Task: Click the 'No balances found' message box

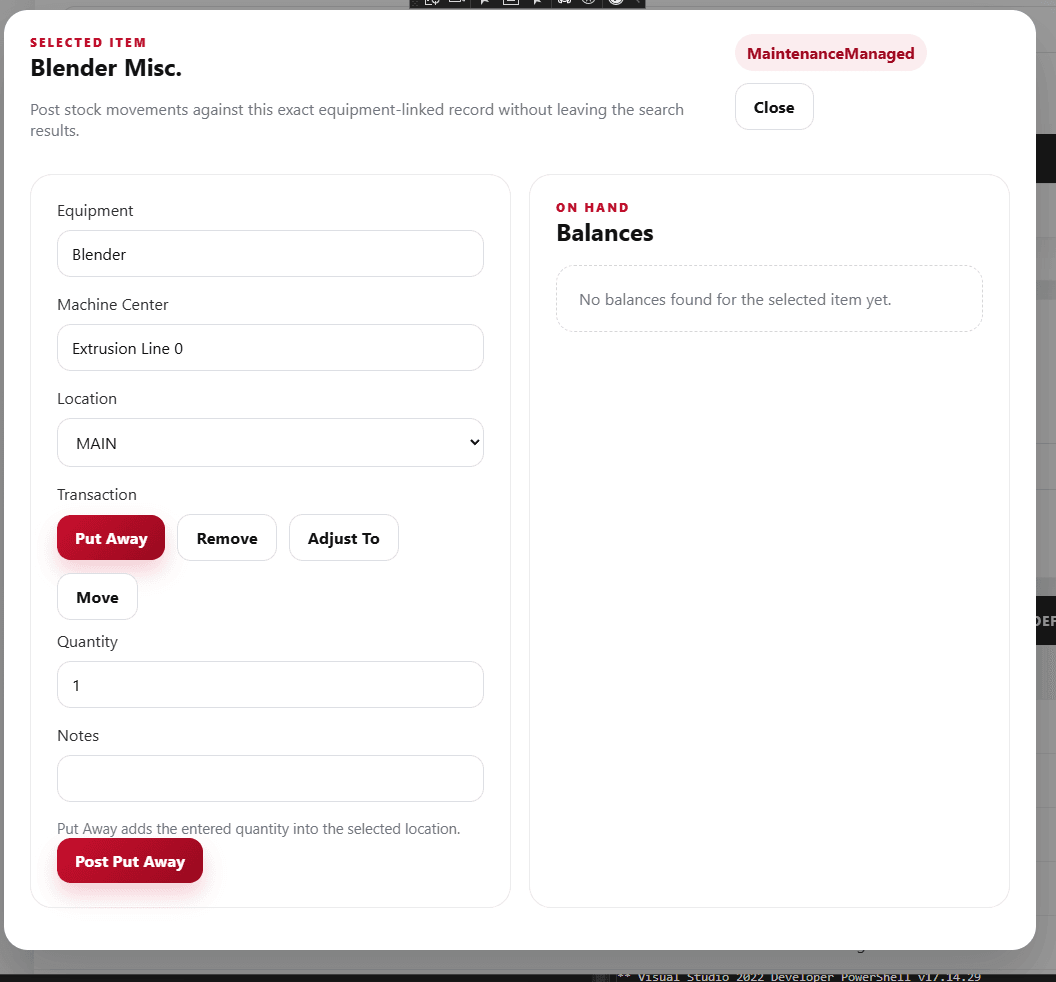Action: [x=768, y=299]
